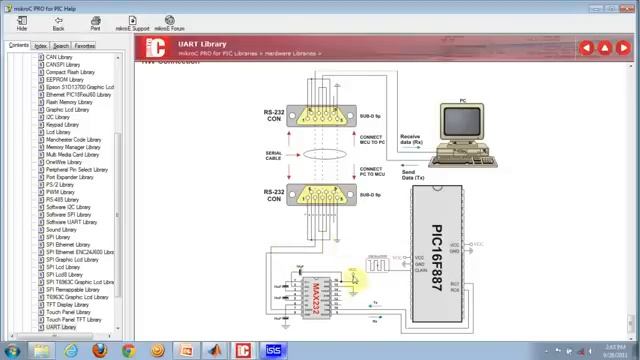Open Peripheral Pin Select Library topic

coord(77,170)
